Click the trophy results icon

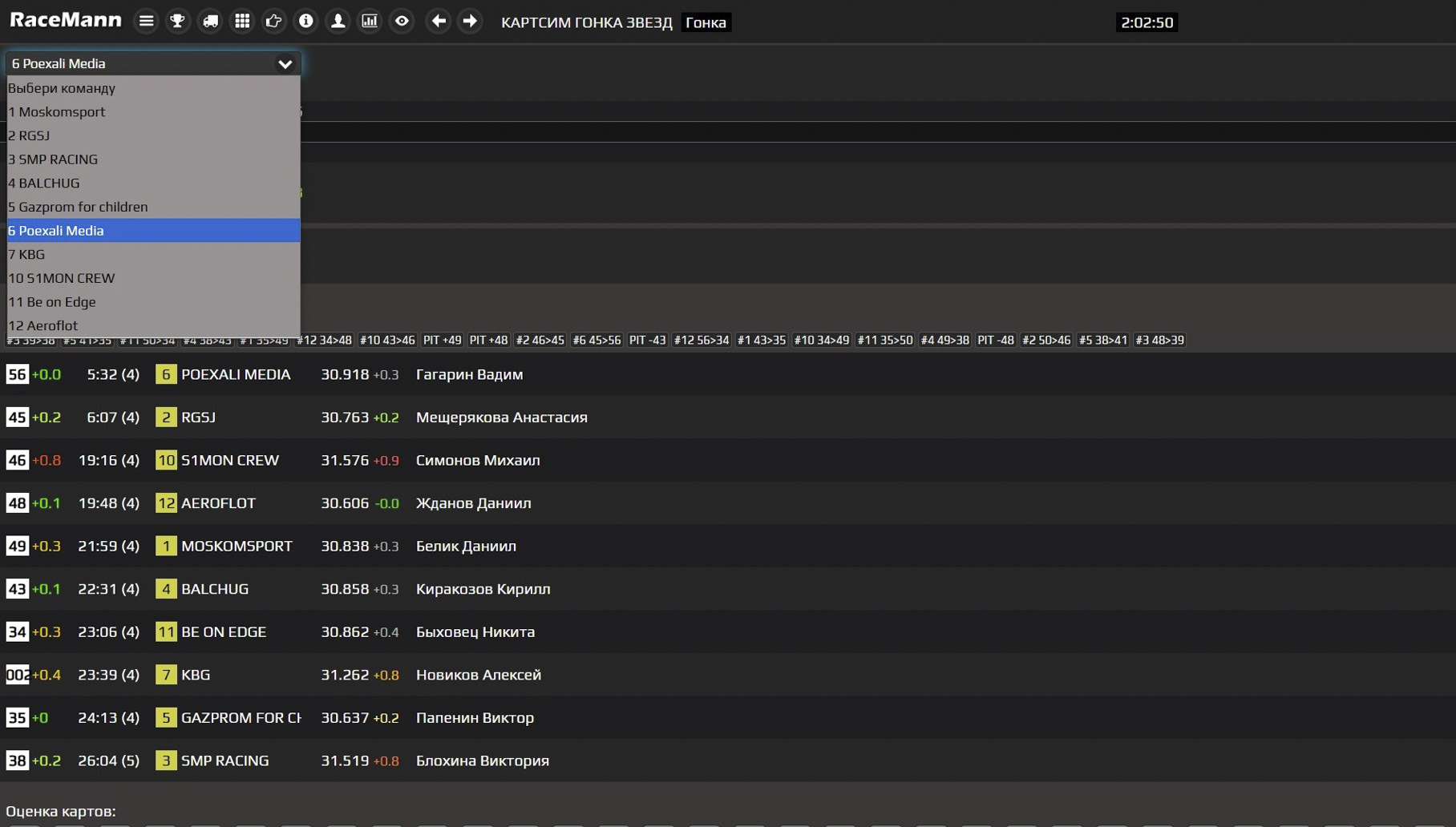click(178, 22)
